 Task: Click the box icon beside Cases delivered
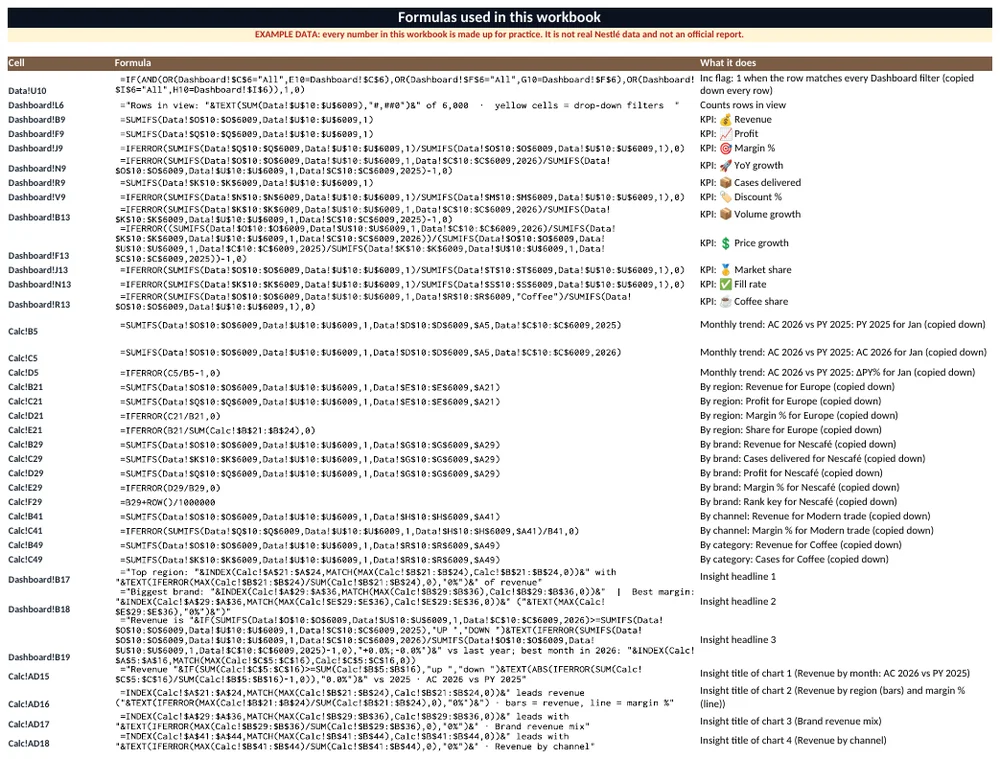[725, 183]
